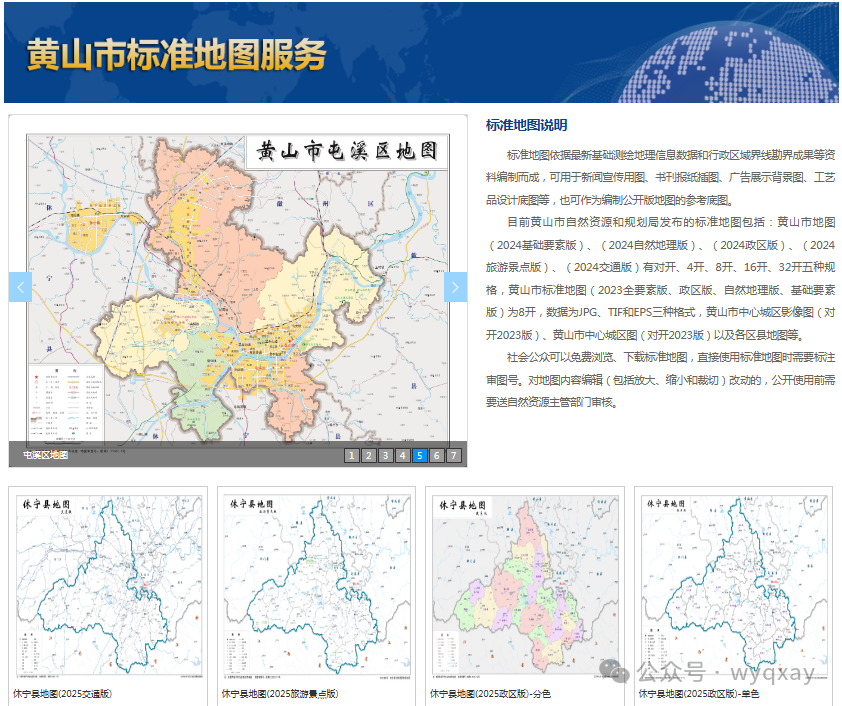The image size is (842, 706).
Task: Click the 休宁县地图(2025交通版) link
Action: click(62, 694)
